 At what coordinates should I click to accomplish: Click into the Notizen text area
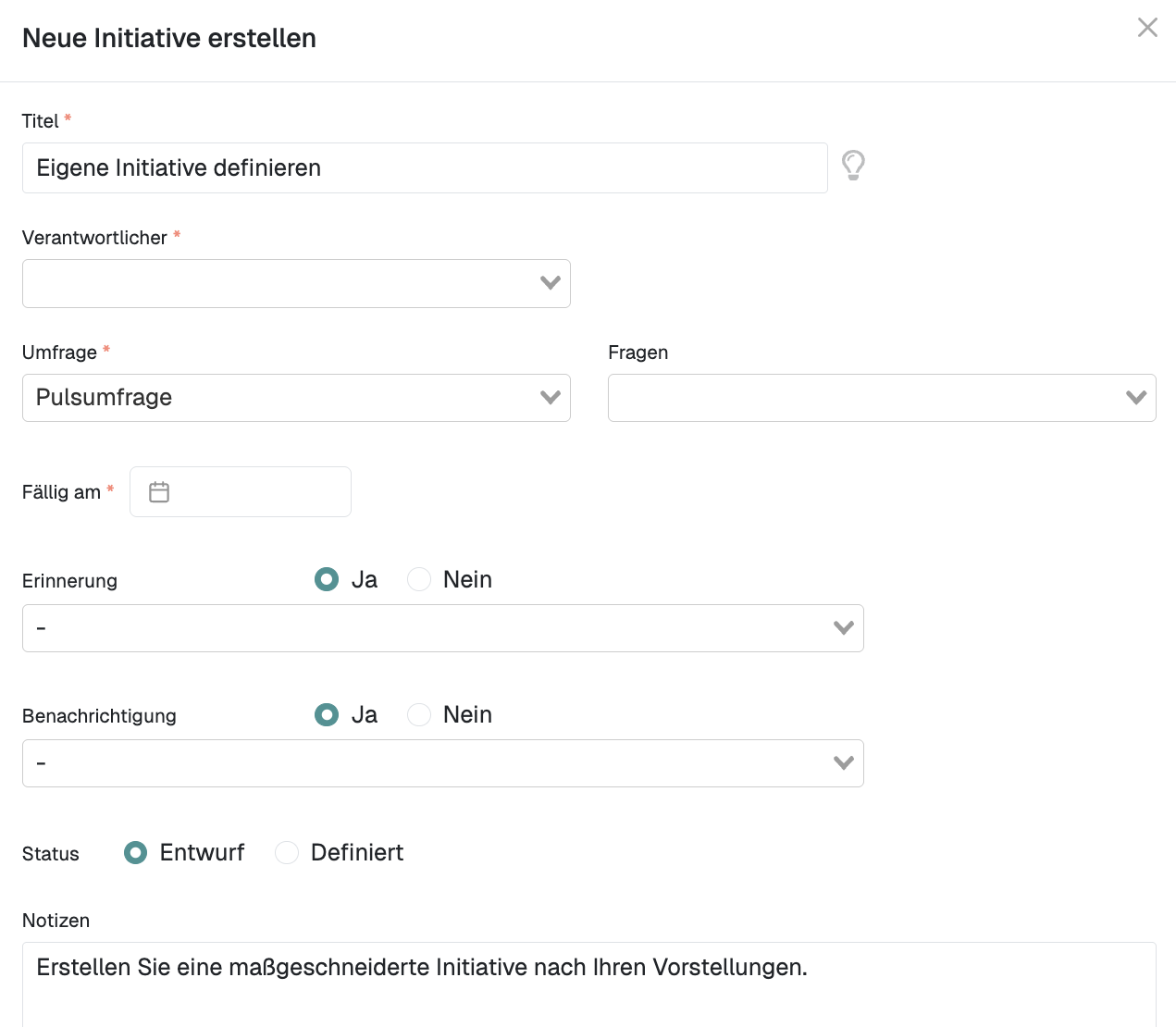tap(588, 985)
